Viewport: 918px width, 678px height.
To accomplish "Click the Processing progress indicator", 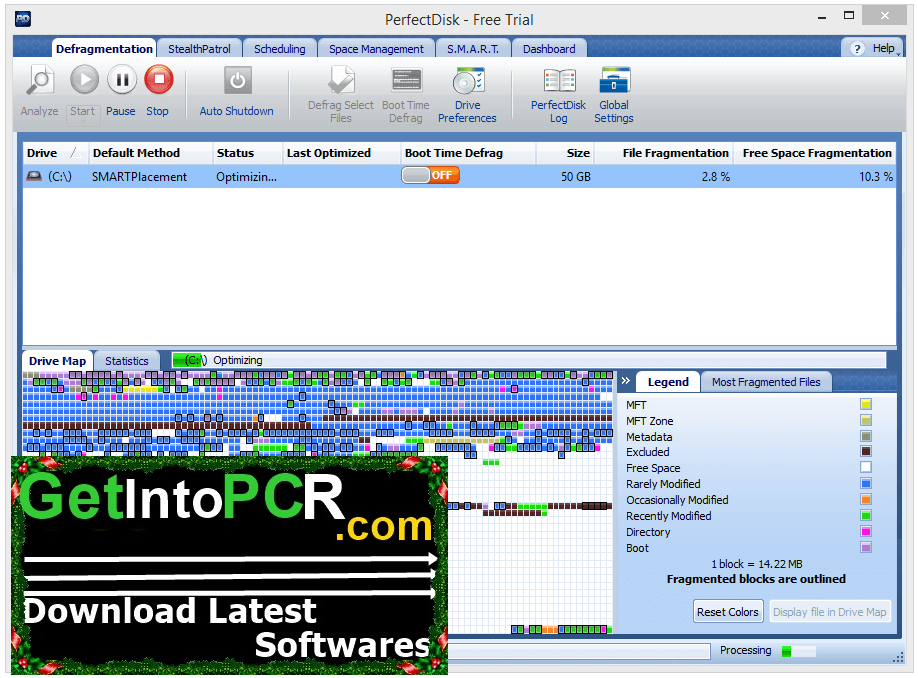I will pos(799,651).
